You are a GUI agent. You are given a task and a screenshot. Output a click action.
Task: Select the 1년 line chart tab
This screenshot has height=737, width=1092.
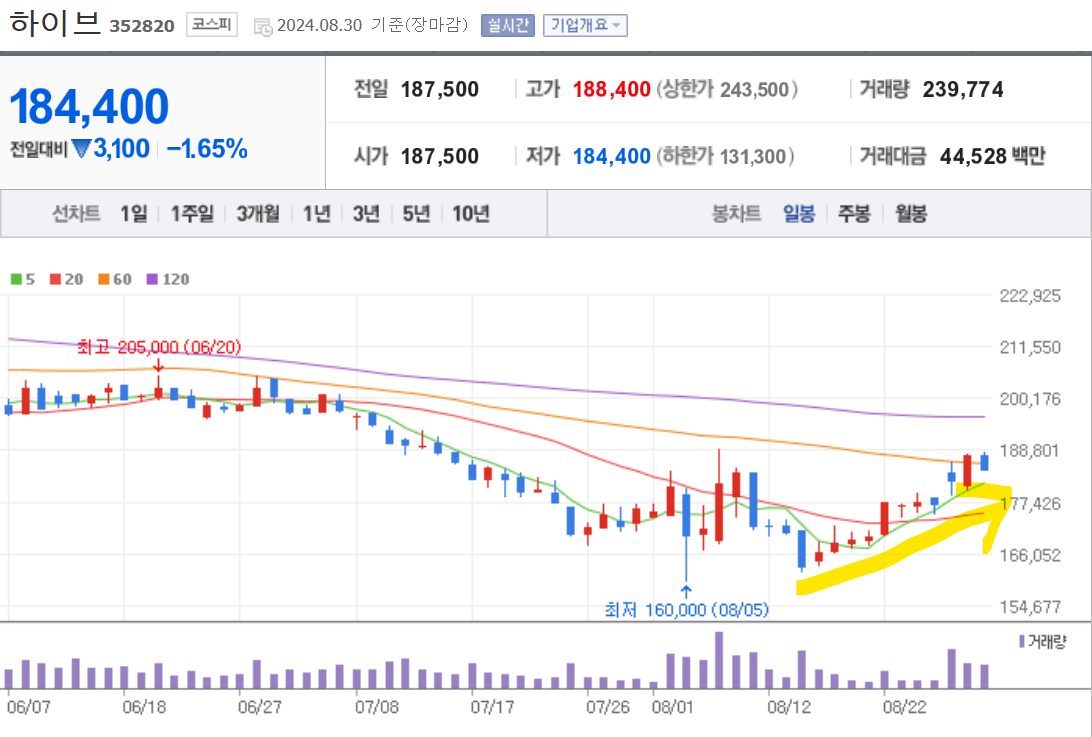(x=316, y=213)
